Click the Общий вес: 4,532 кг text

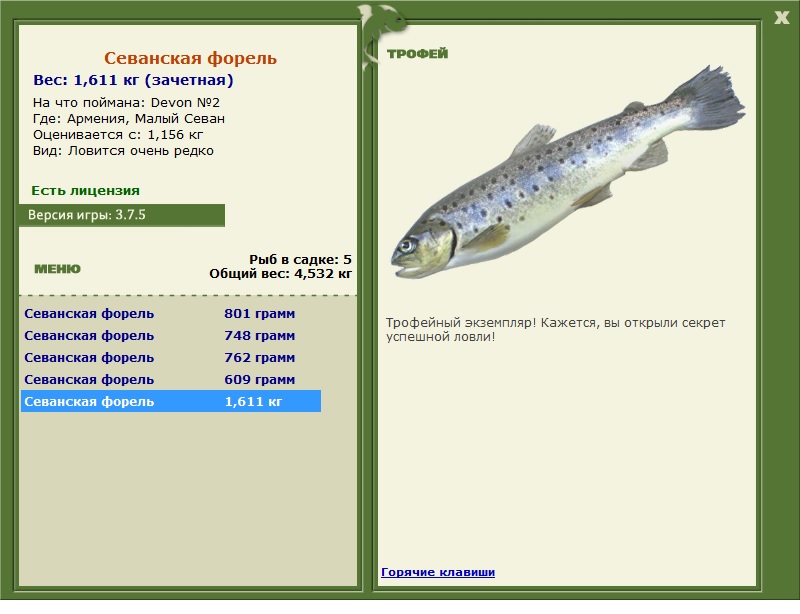tap(281, 274)
